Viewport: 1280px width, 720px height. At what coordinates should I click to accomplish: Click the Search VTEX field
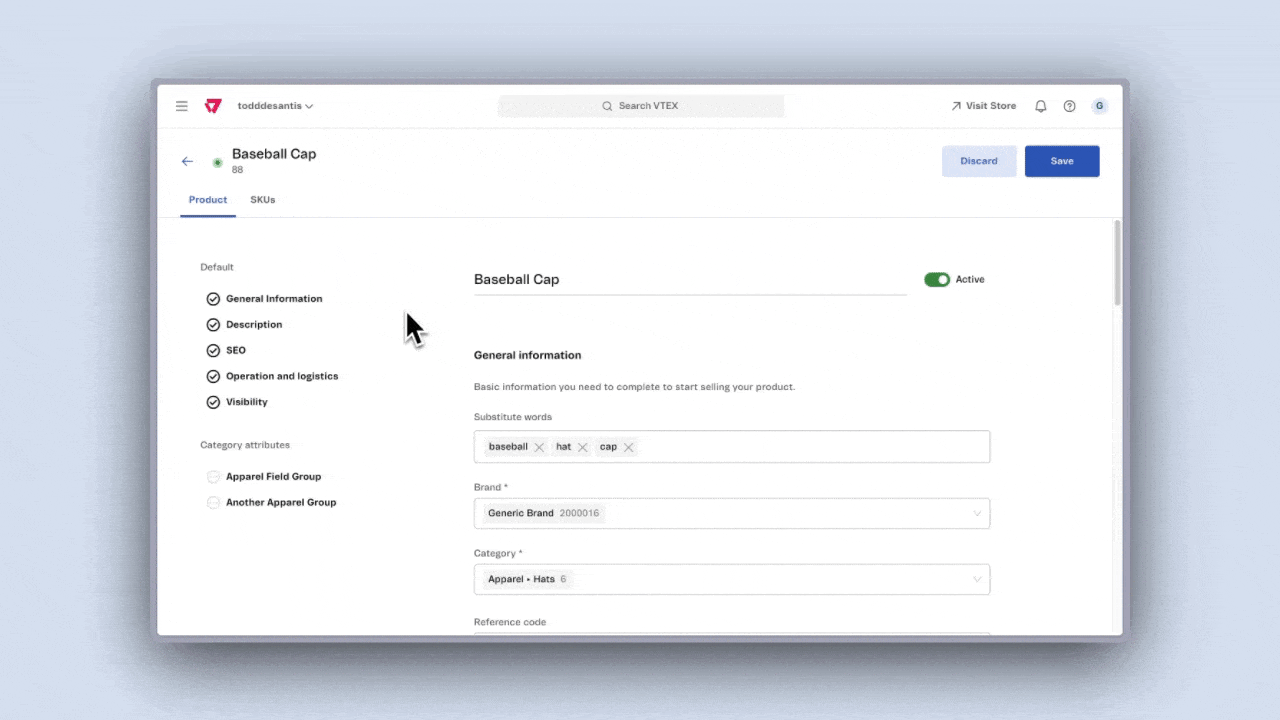[641, 106]
